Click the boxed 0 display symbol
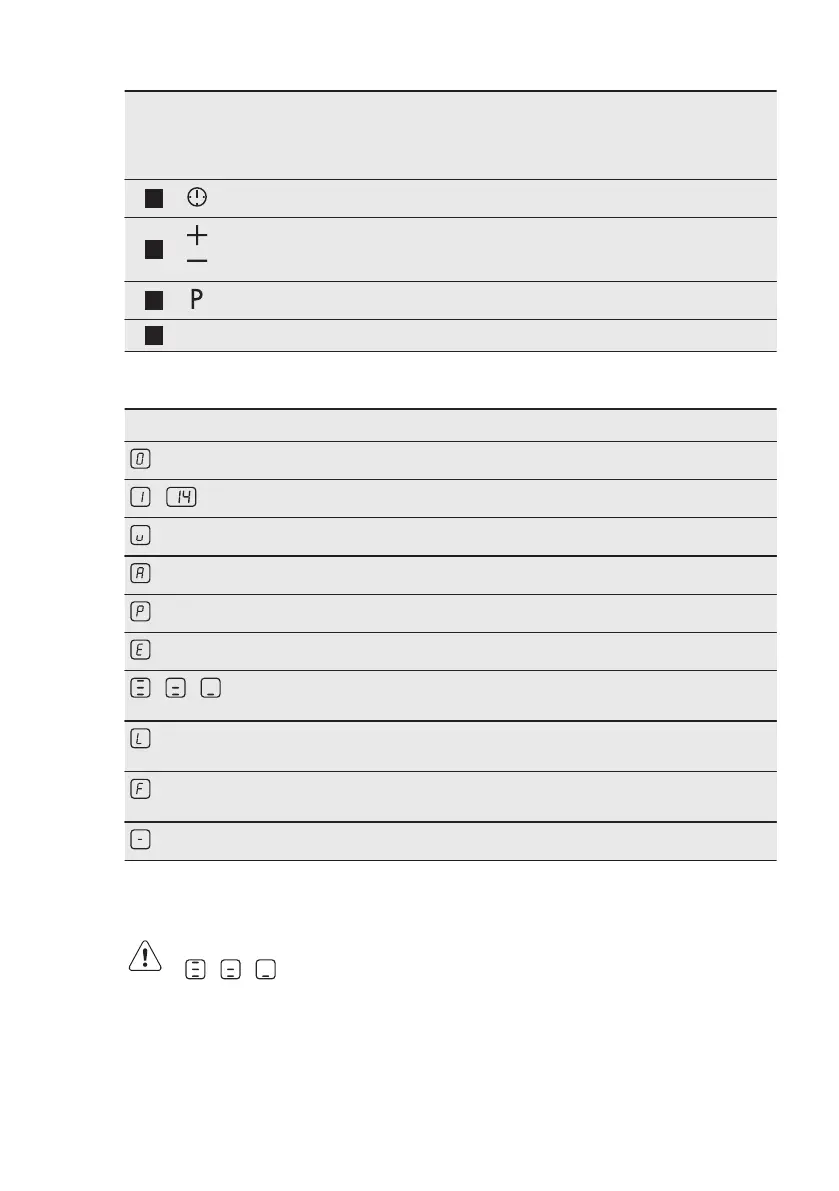Image resolution: width=839 pixels, height=1191 pixels. coord(140,459)
